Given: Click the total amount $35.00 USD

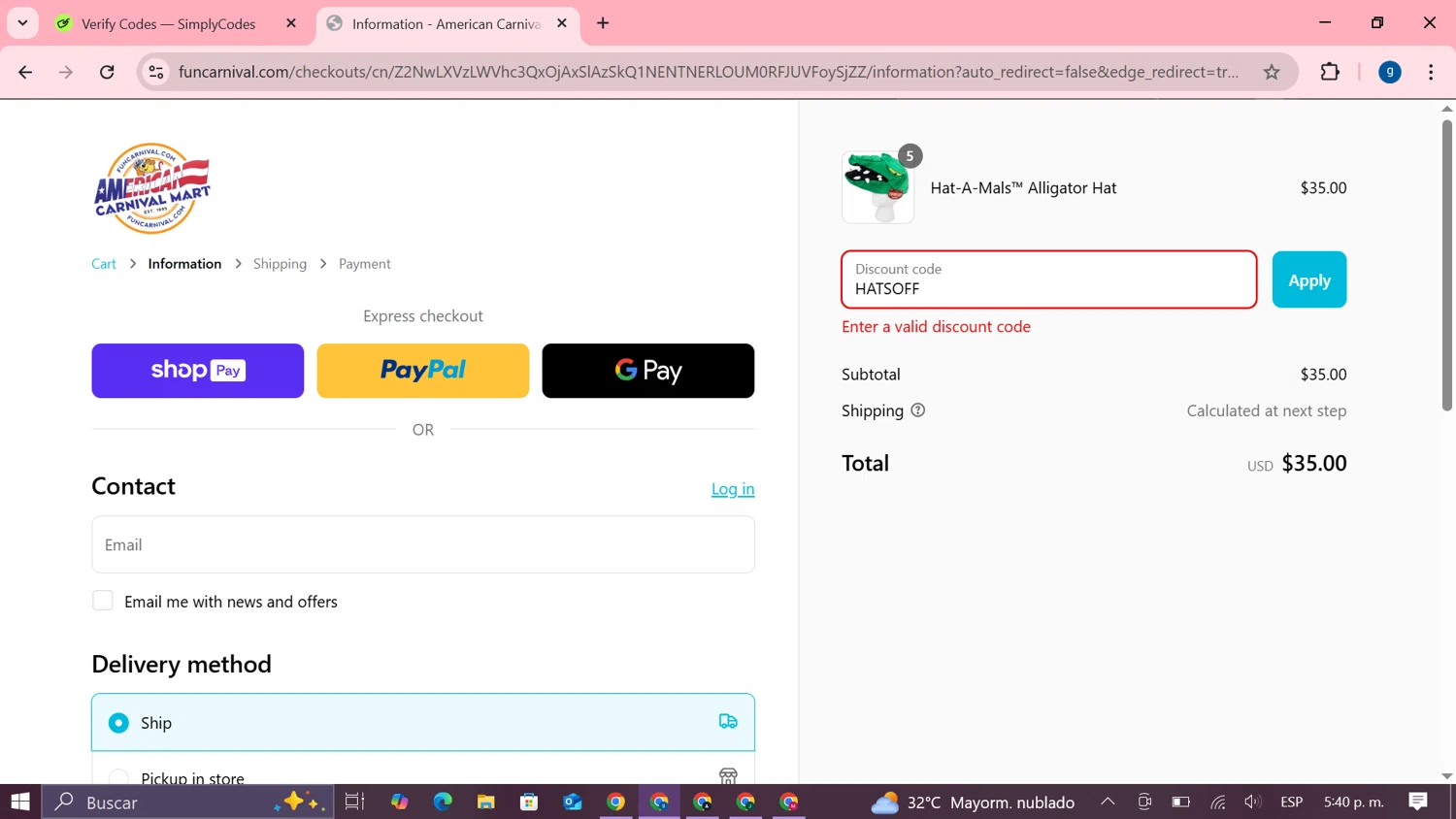Looking at the screenshot, I should click(x=1314, y=463).
